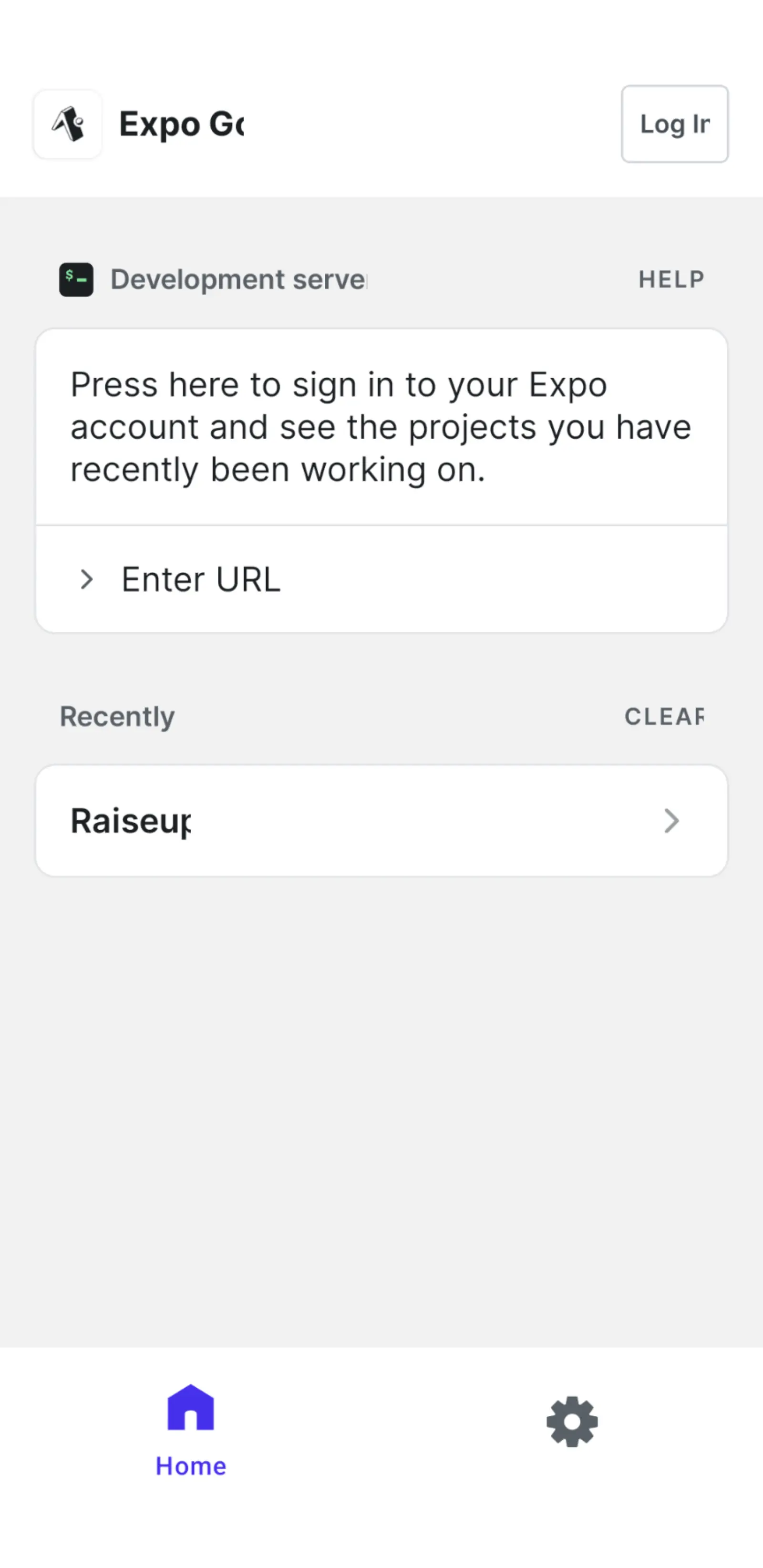Image resolution: width=763 pixels, height=1568 pixels.
Task: Tap the purple Home house icon
Action: [190, 1407]
